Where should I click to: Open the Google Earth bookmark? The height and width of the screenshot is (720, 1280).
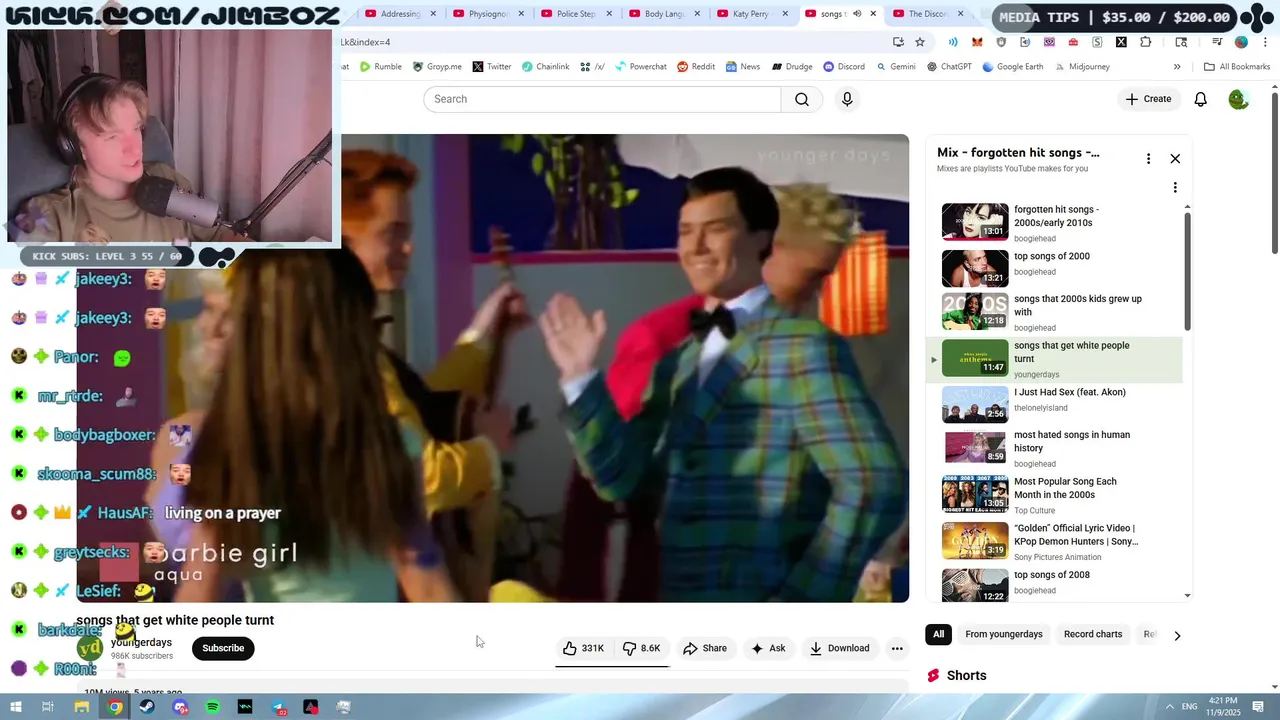click(x=1012, y=67)
